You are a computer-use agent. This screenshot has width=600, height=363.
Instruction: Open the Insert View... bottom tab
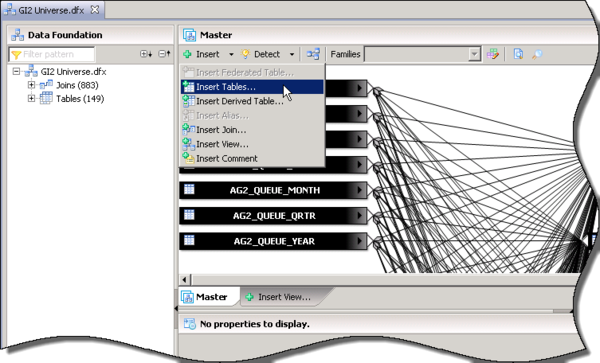tap(284, 297)
